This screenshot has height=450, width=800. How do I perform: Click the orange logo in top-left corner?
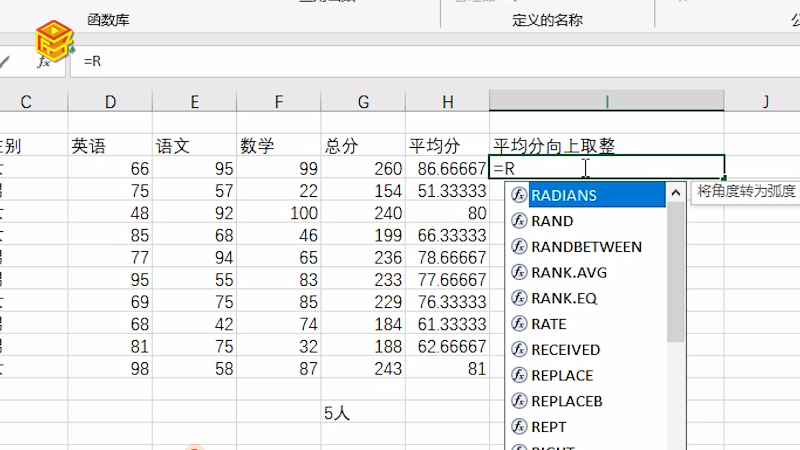52,40
